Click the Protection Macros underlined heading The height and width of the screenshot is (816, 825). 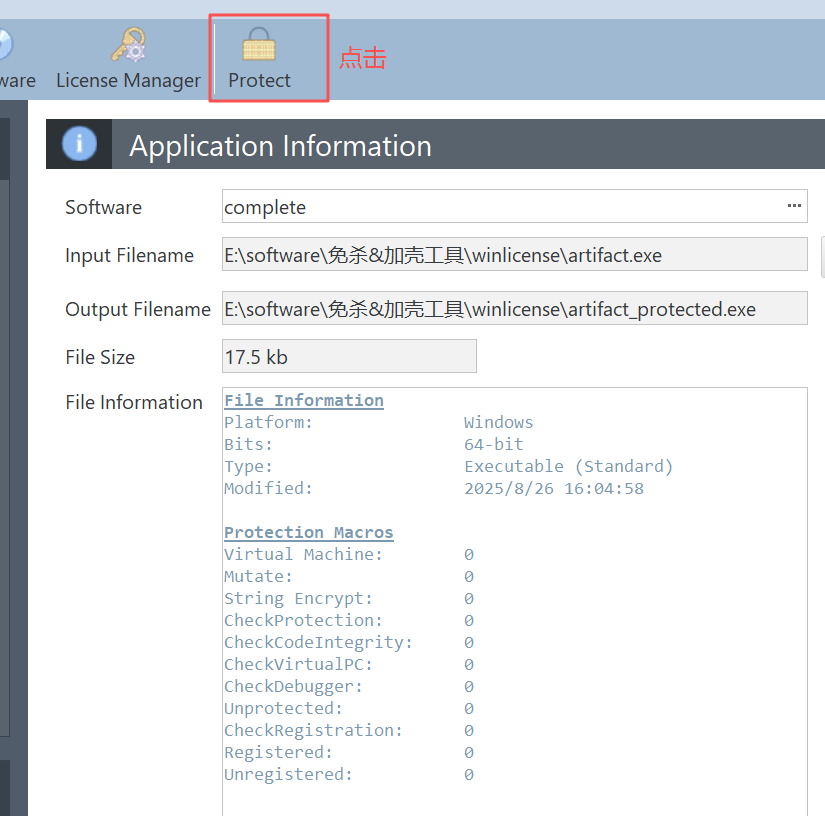click(309, 532)
